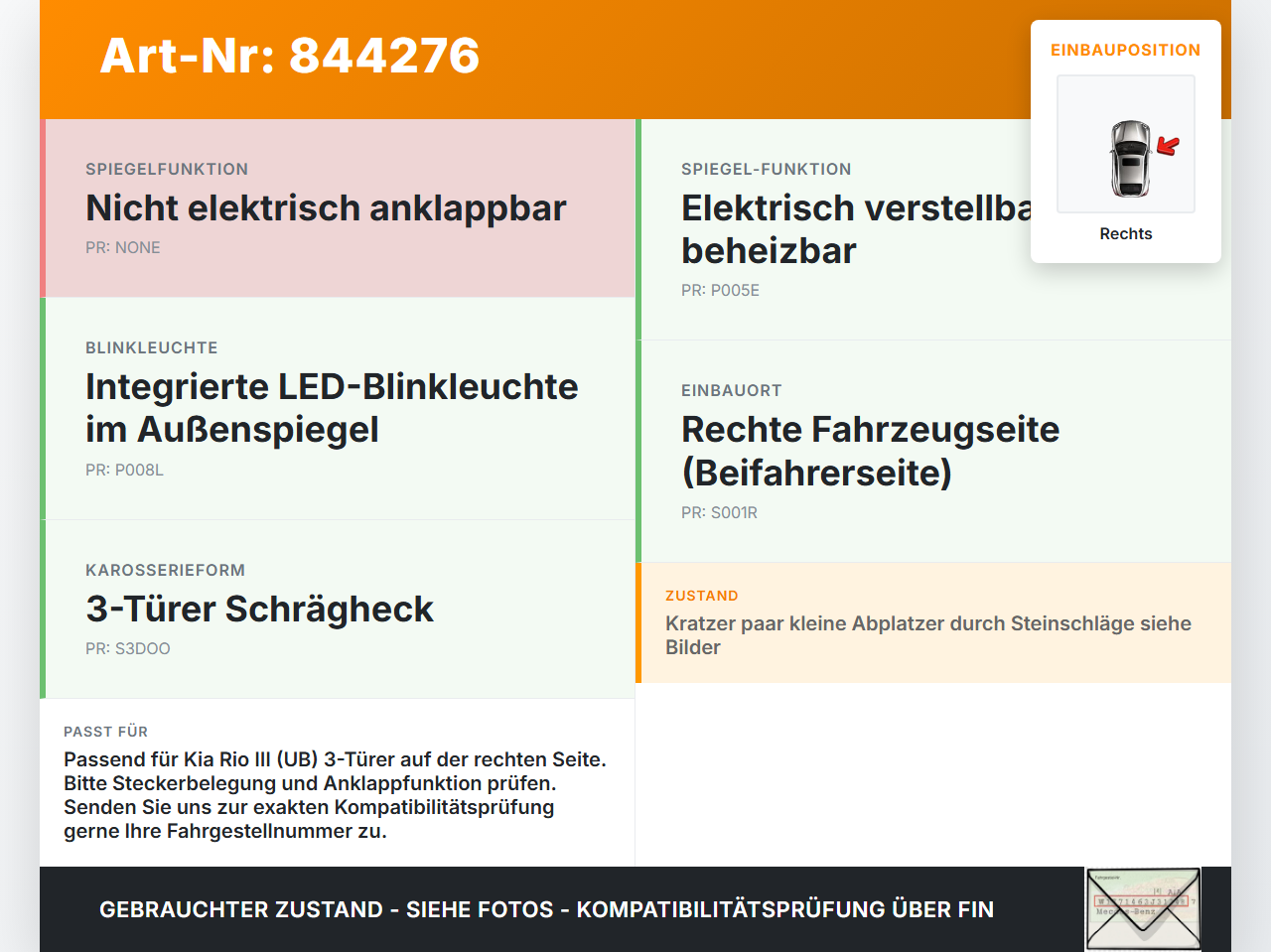This screenshot has width=1271, height=952.
Task: Click the Elektrisch verstellbar beheizbar text
Action: pyautogui.click(x=856, y=229)
